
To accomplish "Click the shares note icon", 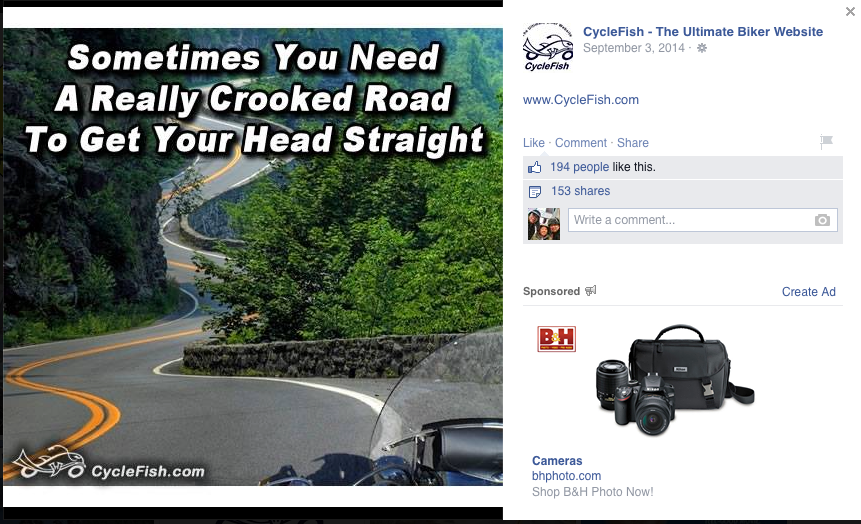I will [x=534, y=192].
